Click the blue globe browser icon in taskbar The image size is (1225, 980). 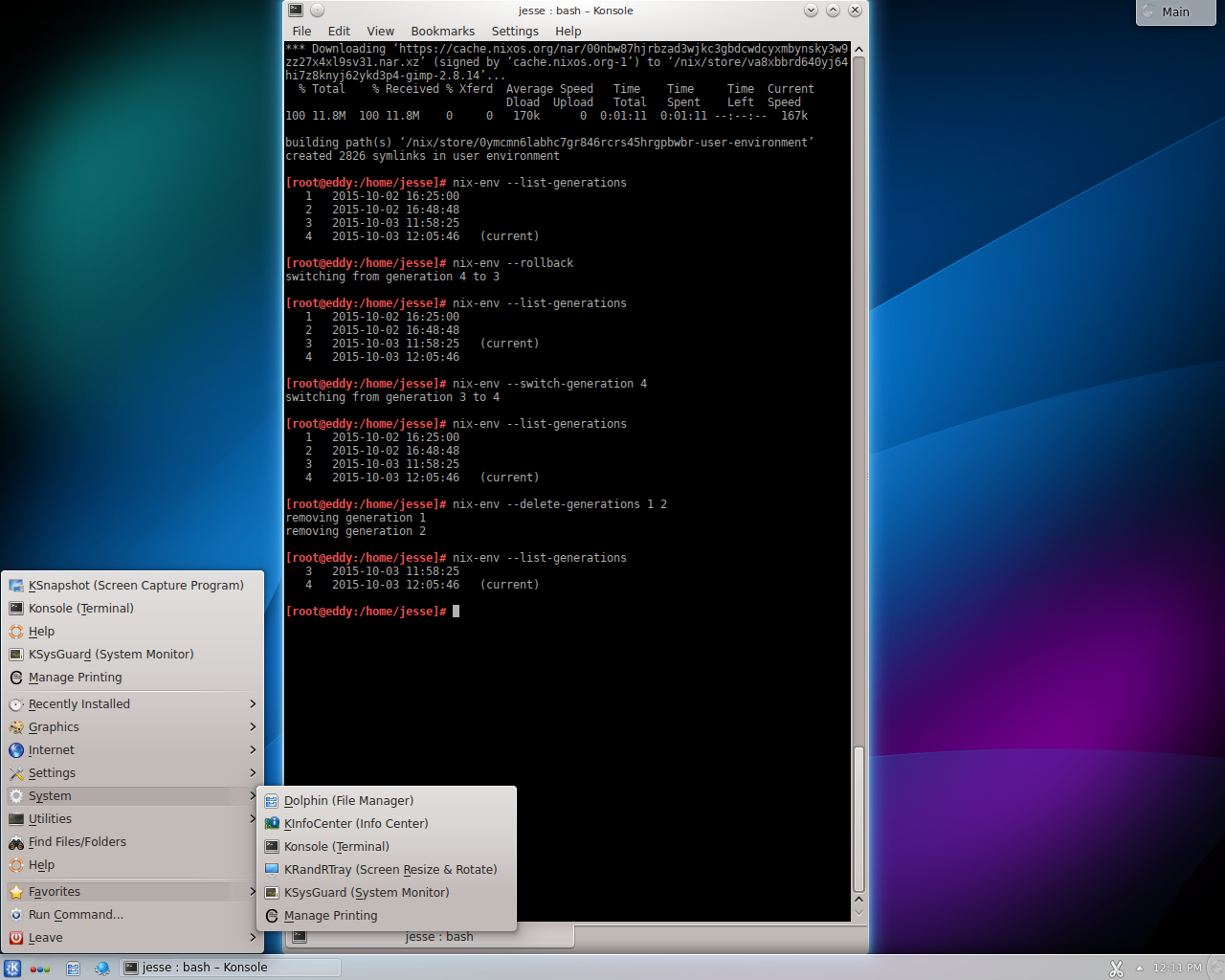(x=101, y=968)
